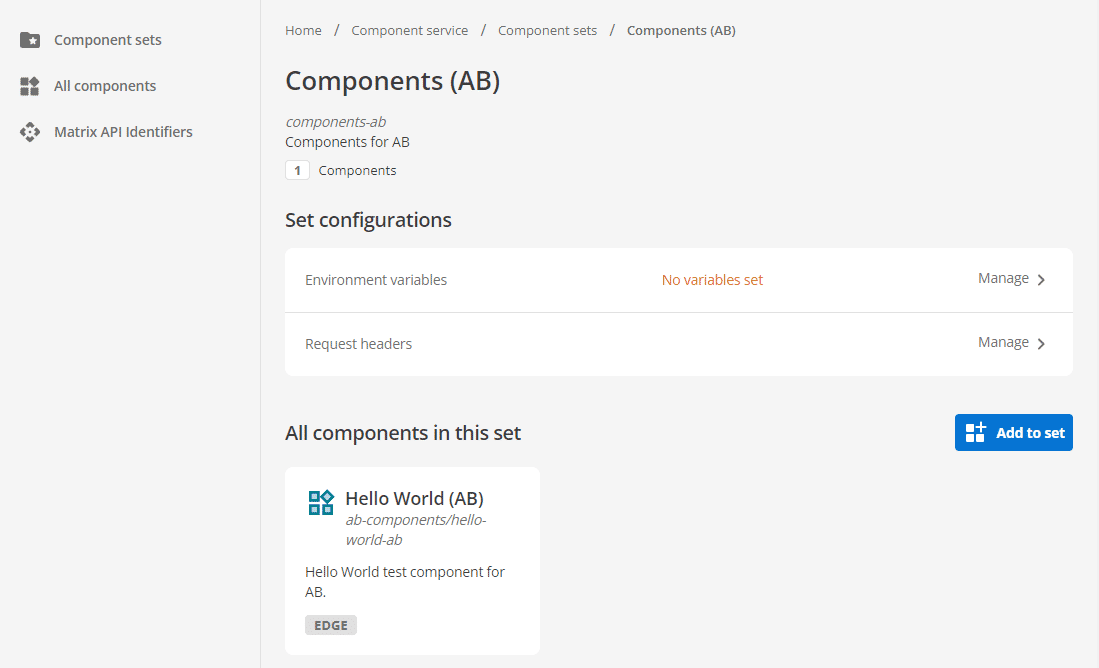Select the All components grid icon
The height and width of the screenshot is (668, 1099).
(x=29, y=86)
